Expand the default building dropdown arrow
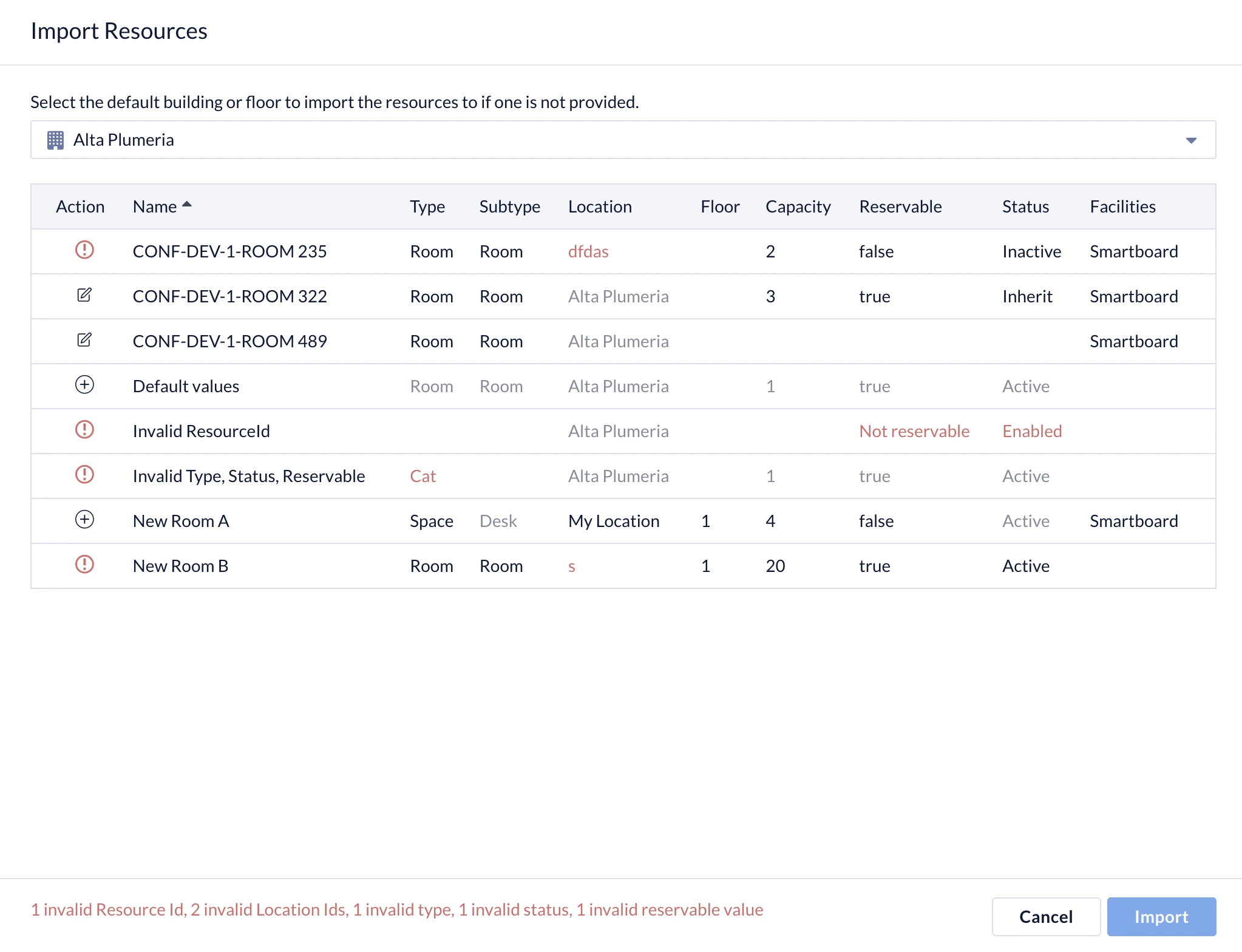This screenshot has height=952, width=1242. (x=1191, y=140)
